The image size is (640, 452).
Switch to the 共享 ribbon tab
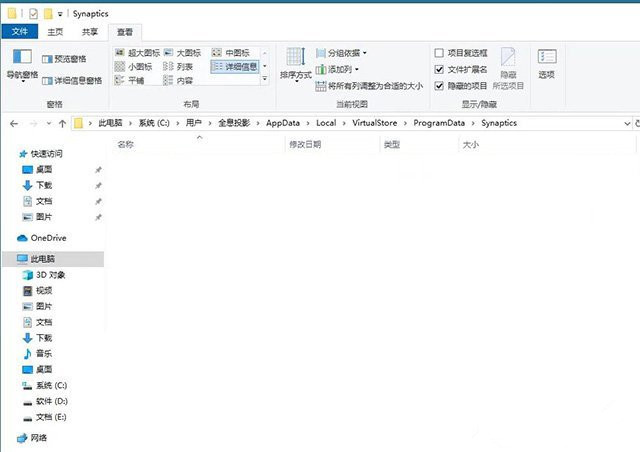pyautogui.click(x=90, y=32)
